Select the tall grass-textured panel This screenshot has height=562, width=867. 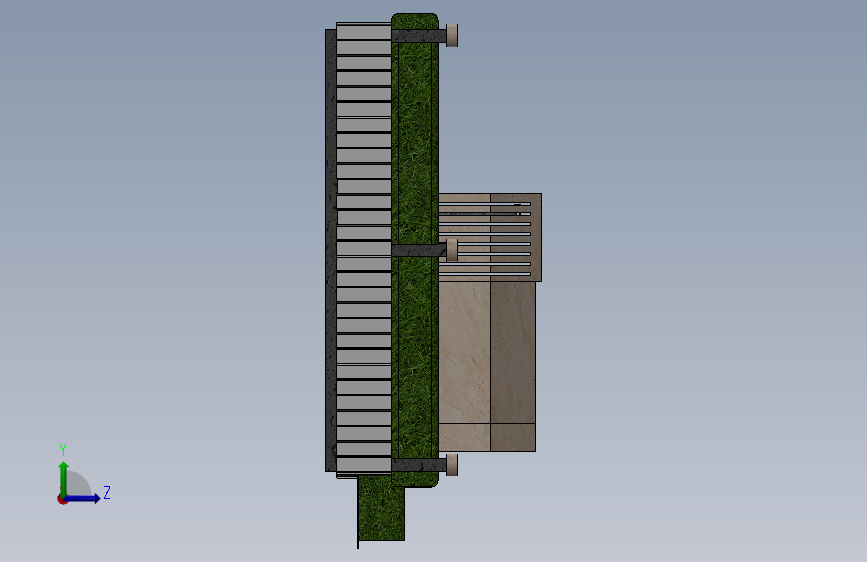coord(415,250)
